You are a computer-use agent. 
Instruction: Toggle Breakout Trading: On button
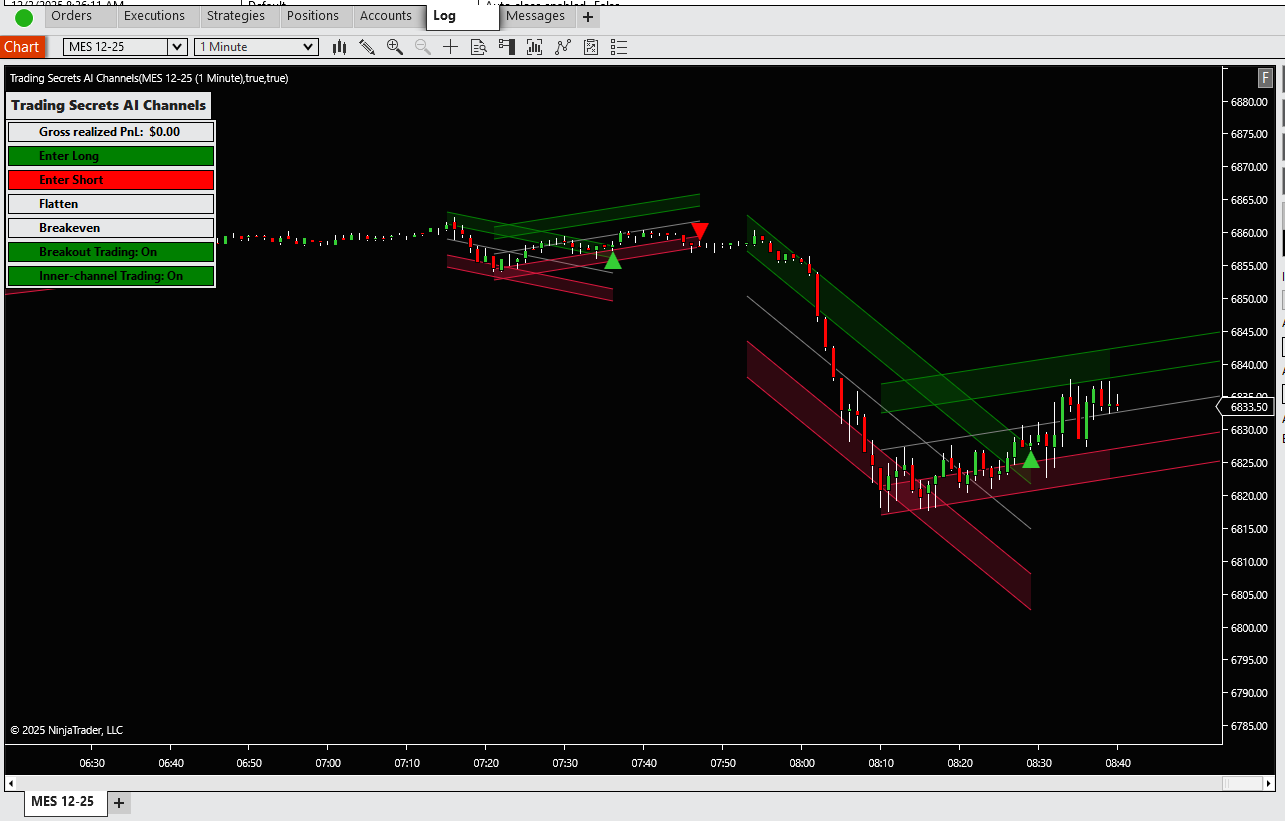tap(110, 252)
